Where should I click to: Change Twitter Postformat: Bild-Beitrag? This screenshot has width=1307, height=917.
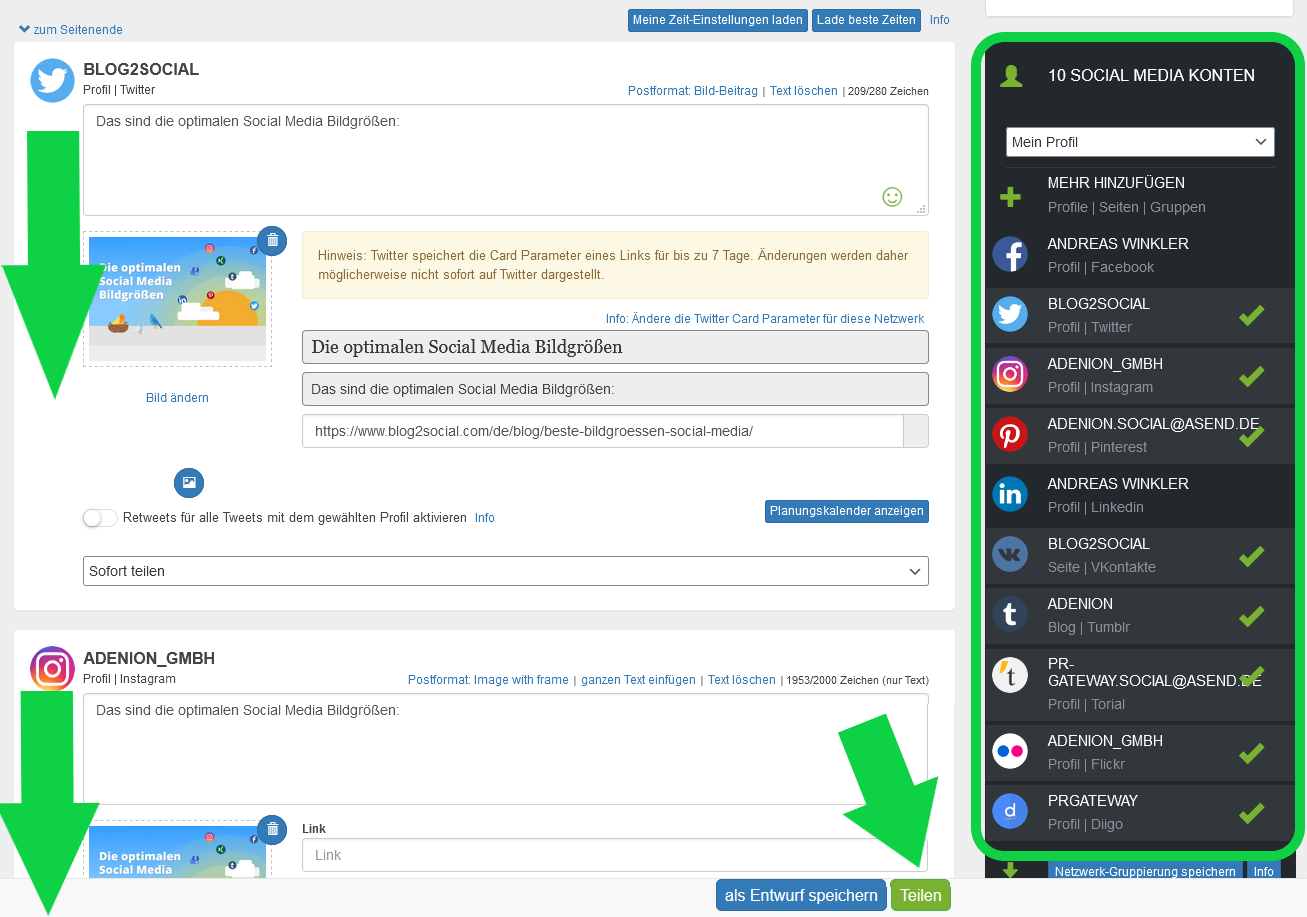693,90
